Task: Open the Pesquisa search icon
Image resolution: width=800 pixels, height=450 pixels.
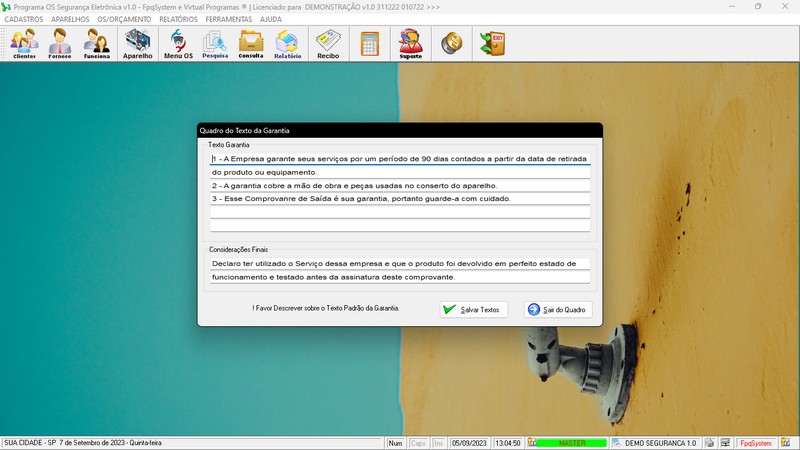Action: (215, 44)
